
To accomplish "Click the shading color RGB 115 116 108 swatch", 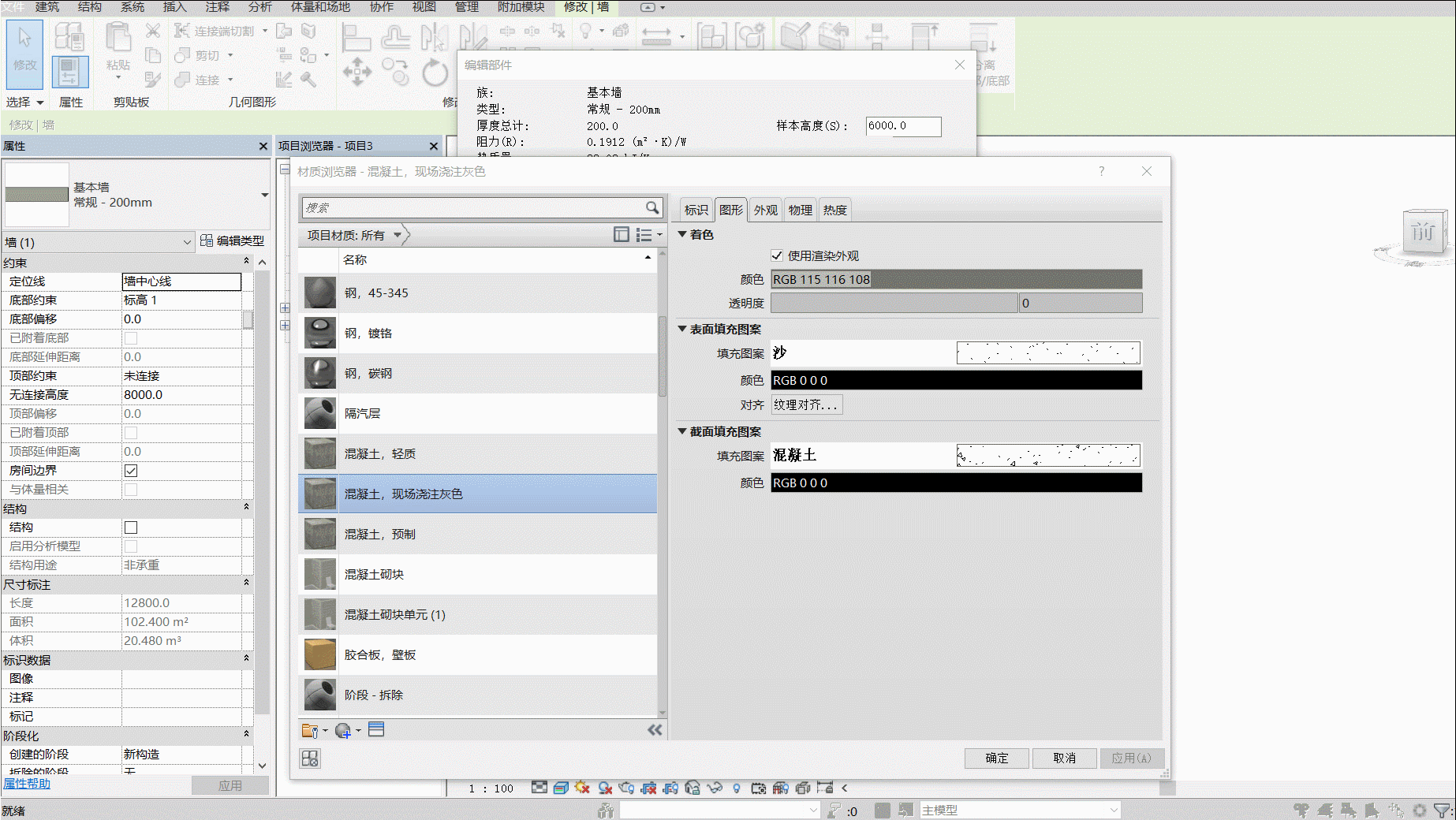I will pos(956,279).
